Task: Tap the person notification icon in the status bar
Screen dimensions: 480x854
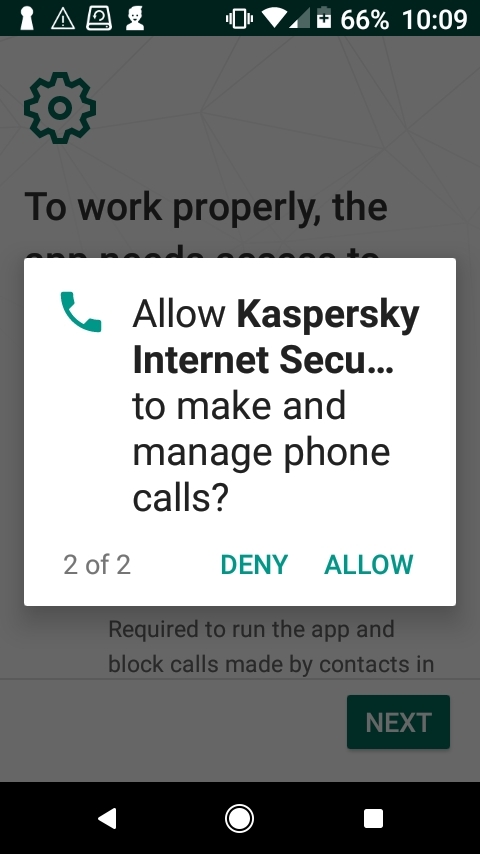Action: 135,19
